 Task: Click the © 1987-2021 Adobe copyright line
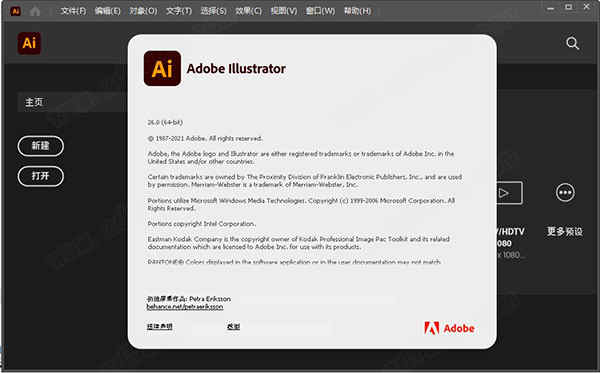[x=205, y=138]
